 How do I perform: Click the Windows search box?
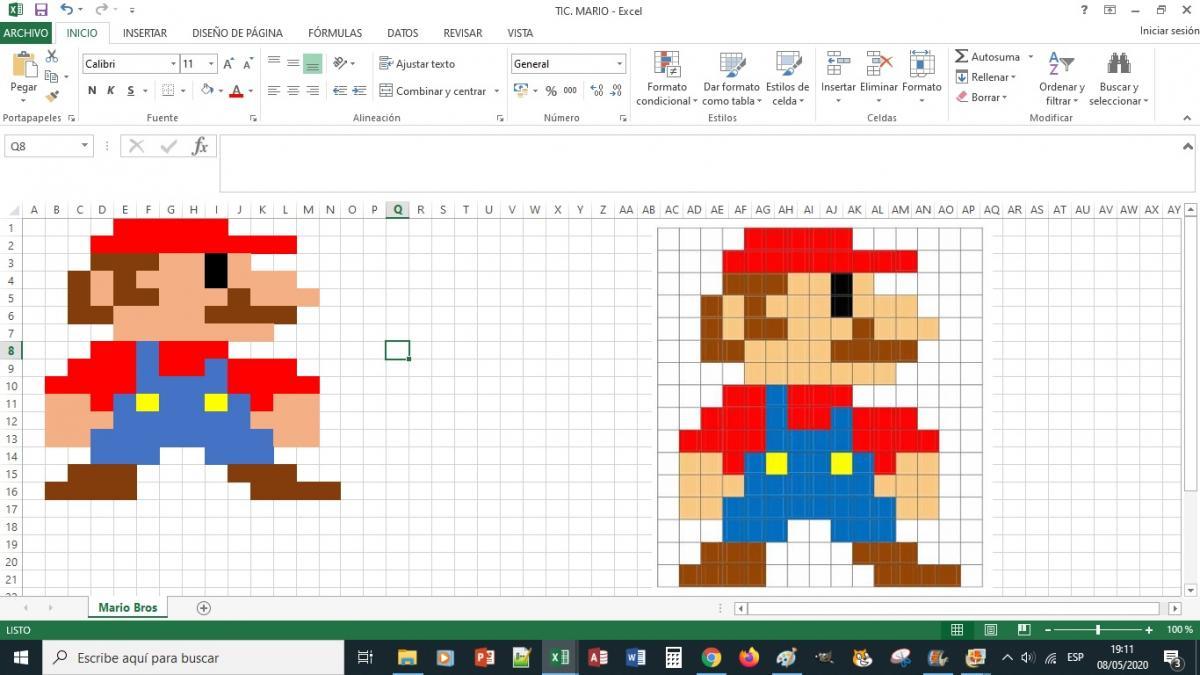point(193,657)
